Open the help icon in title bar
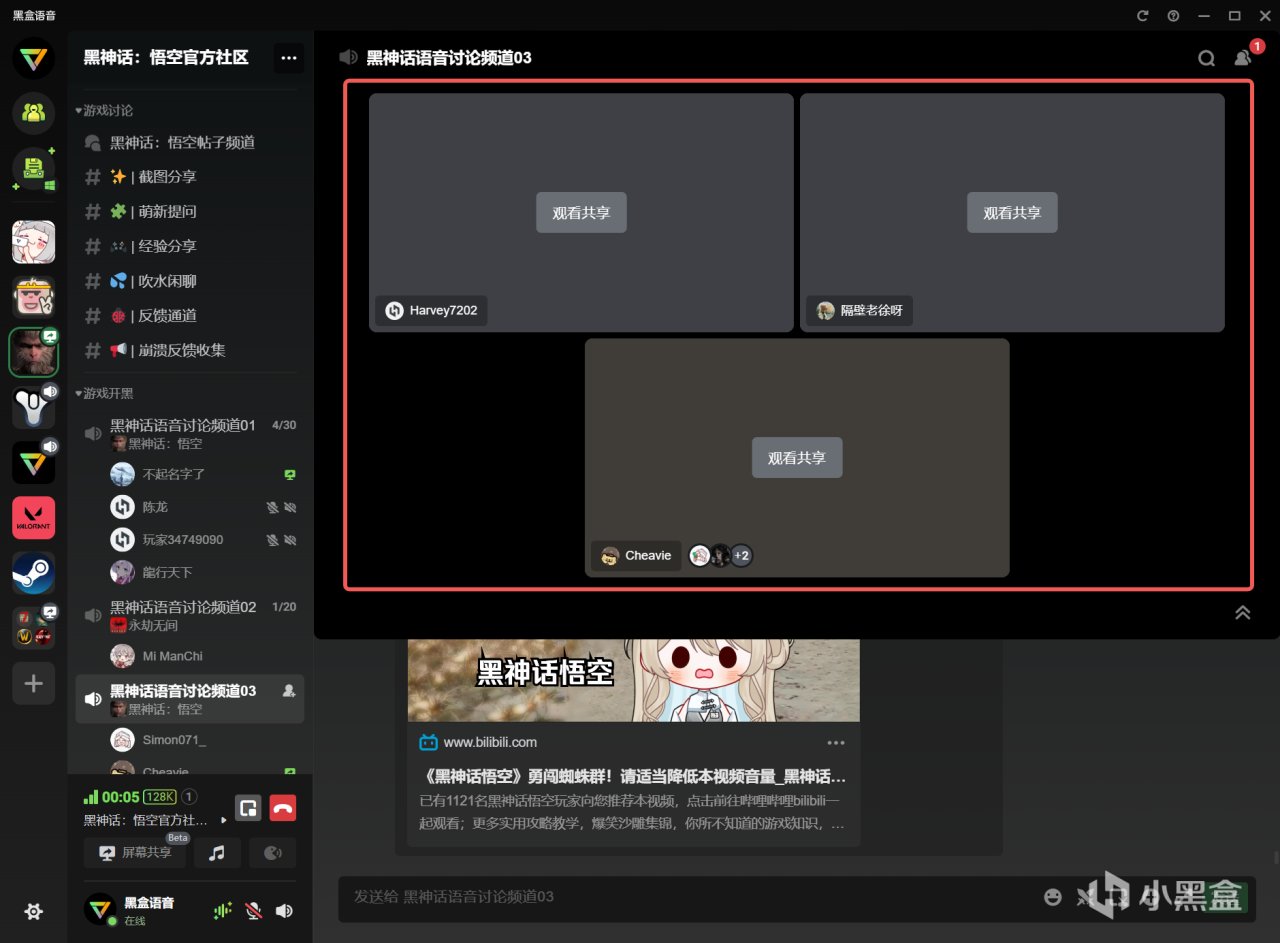 pyautogui.click(x=1173, y=15)
